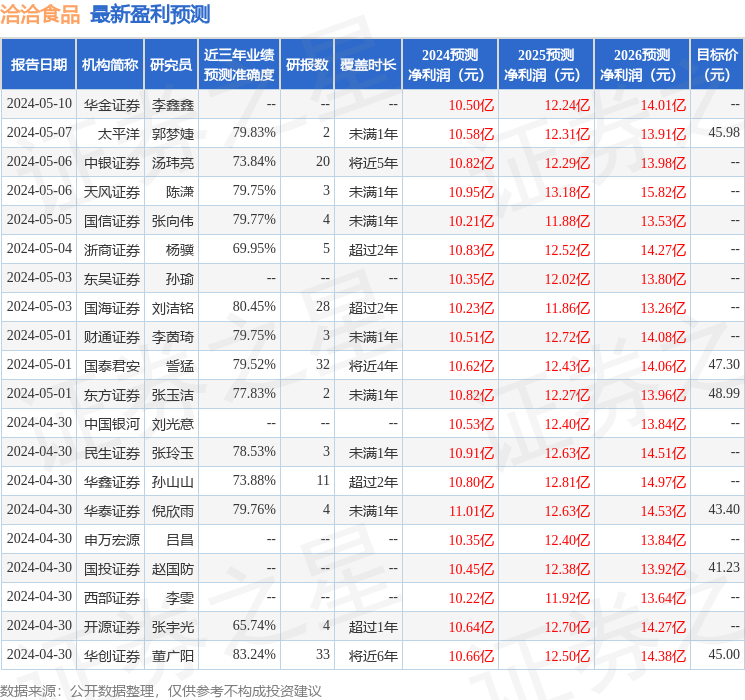Click researcher name 董广阳
This screenshot has height=700, width=745.
(172, 656)
